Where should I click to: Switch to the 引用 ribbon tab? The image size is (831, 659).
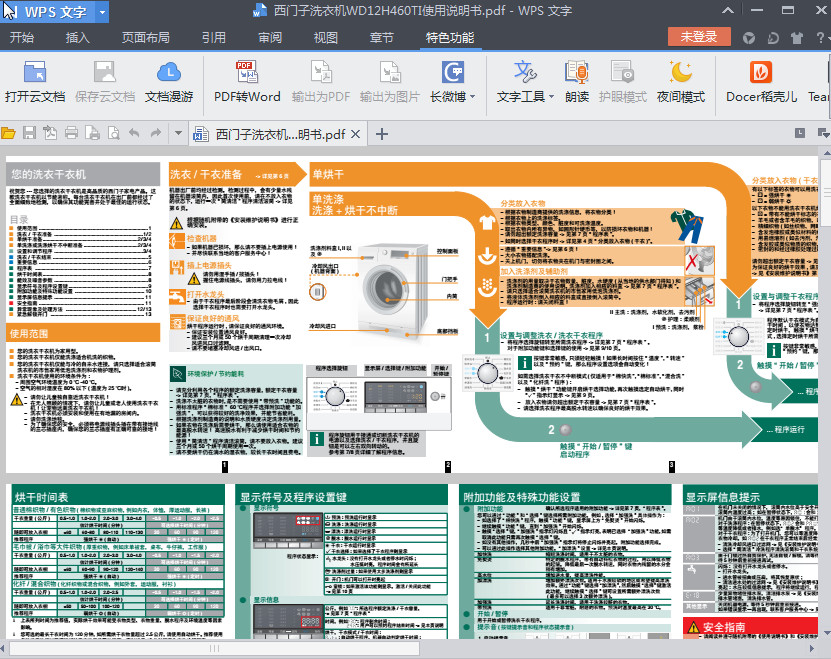point(214,38)
